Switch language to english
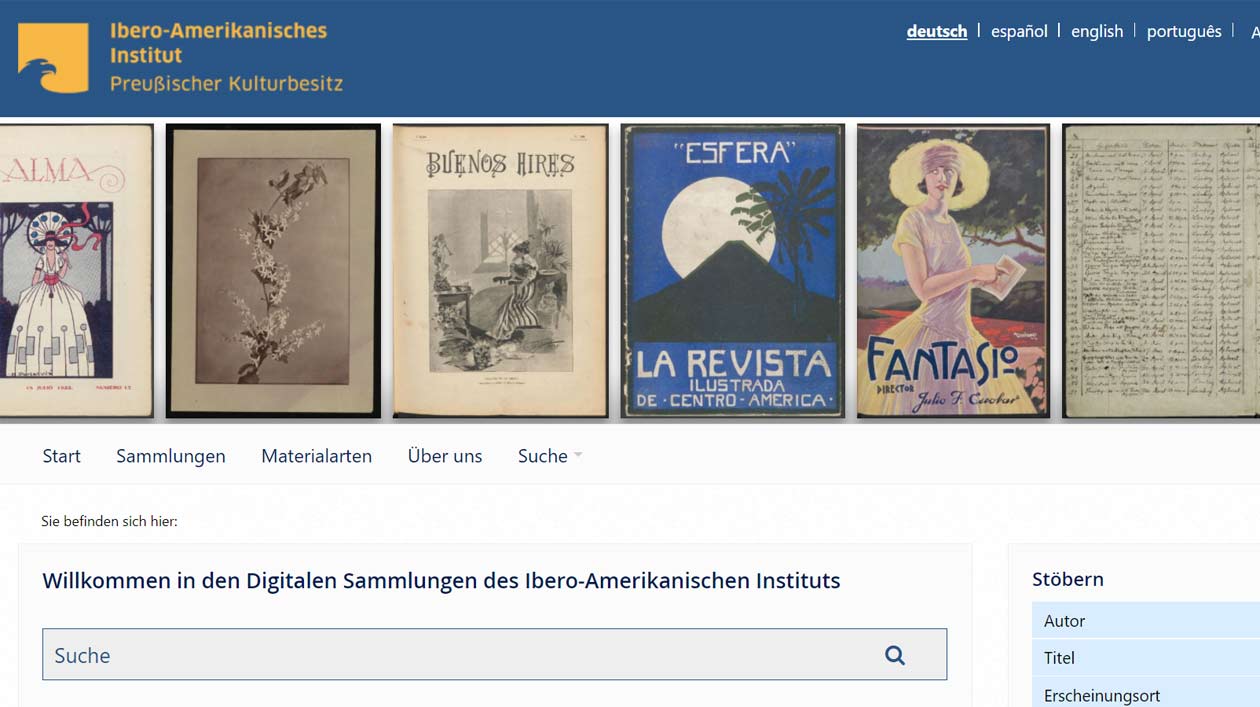Viewport: 1260px width, 707px height. 1097,31
